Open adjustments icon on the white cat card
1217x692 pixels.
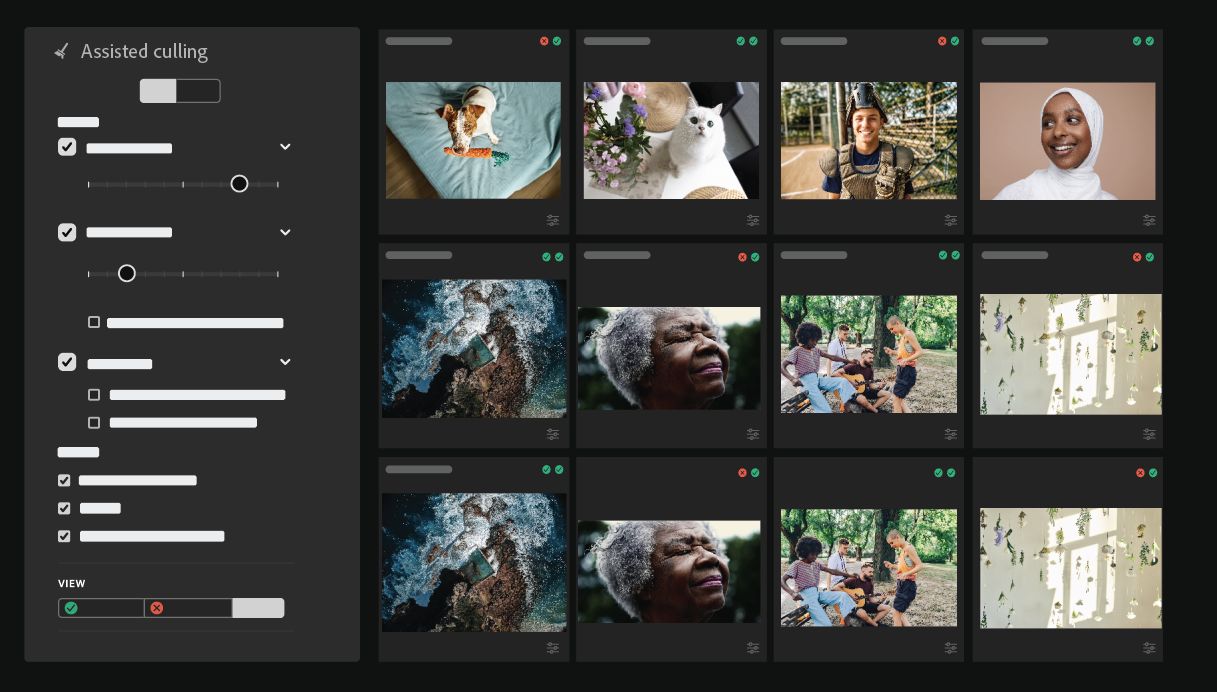753,220
